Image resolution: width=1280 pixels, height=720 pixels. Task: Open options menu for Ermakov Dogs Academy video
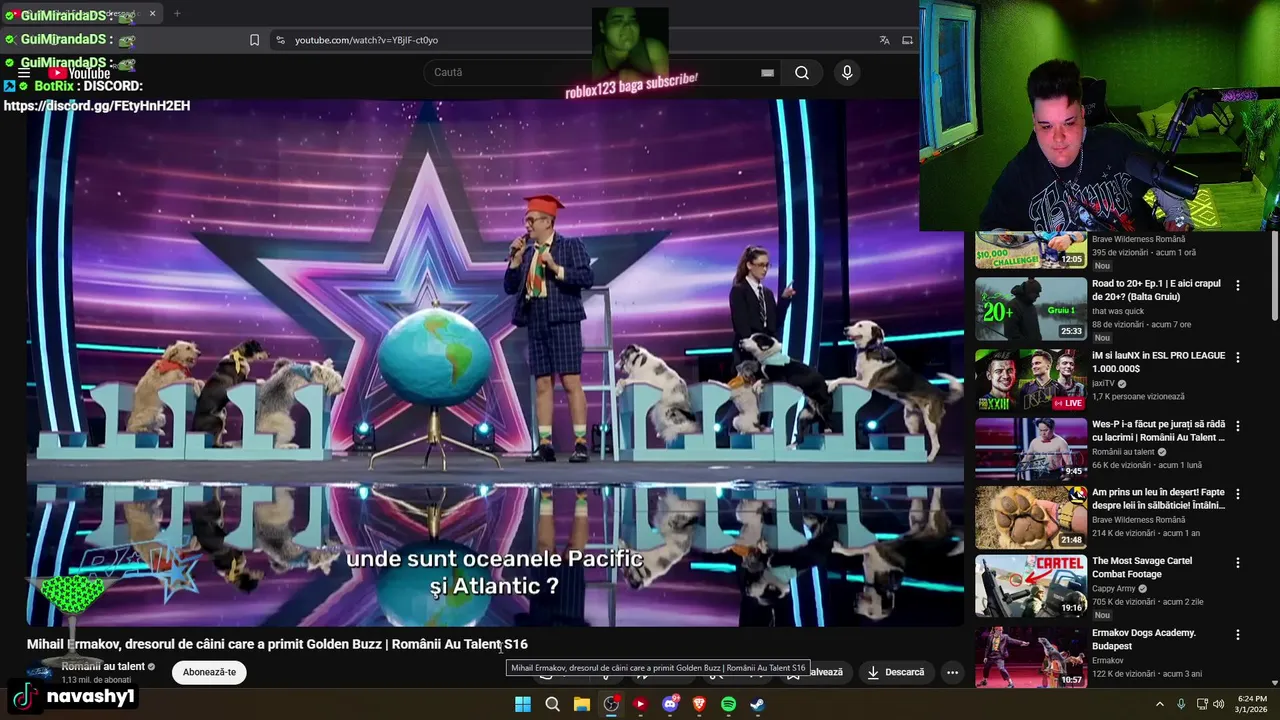(1237, 635)
